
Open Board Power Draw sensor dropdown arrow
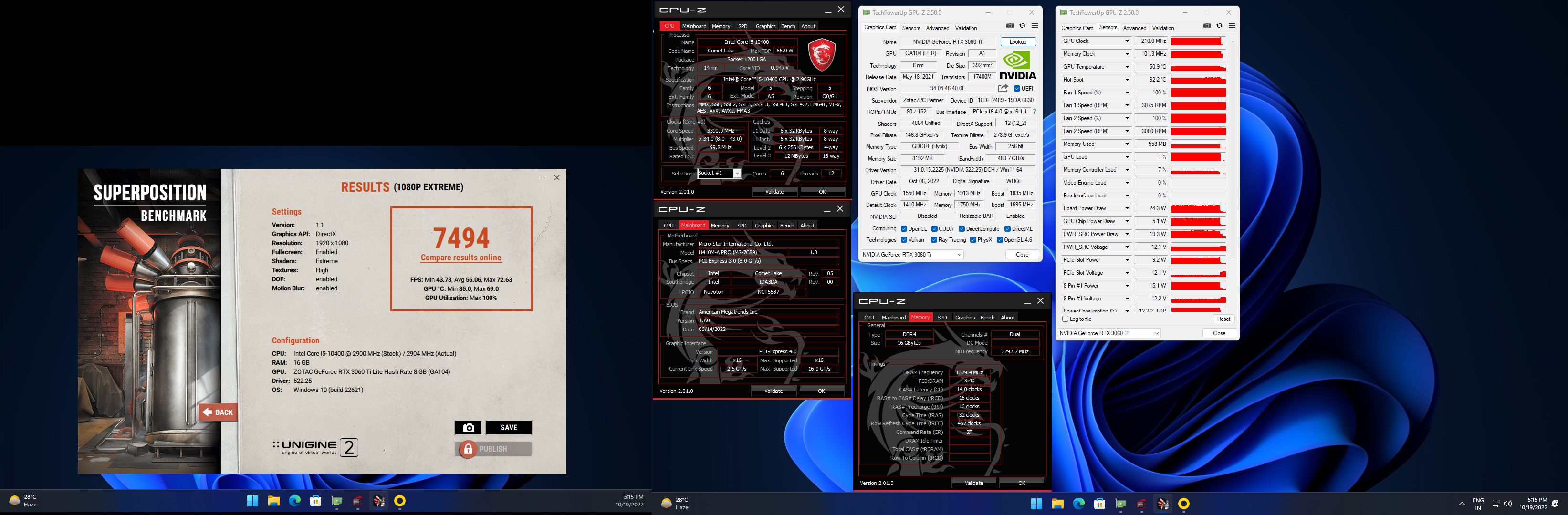tap(1127, 208)
